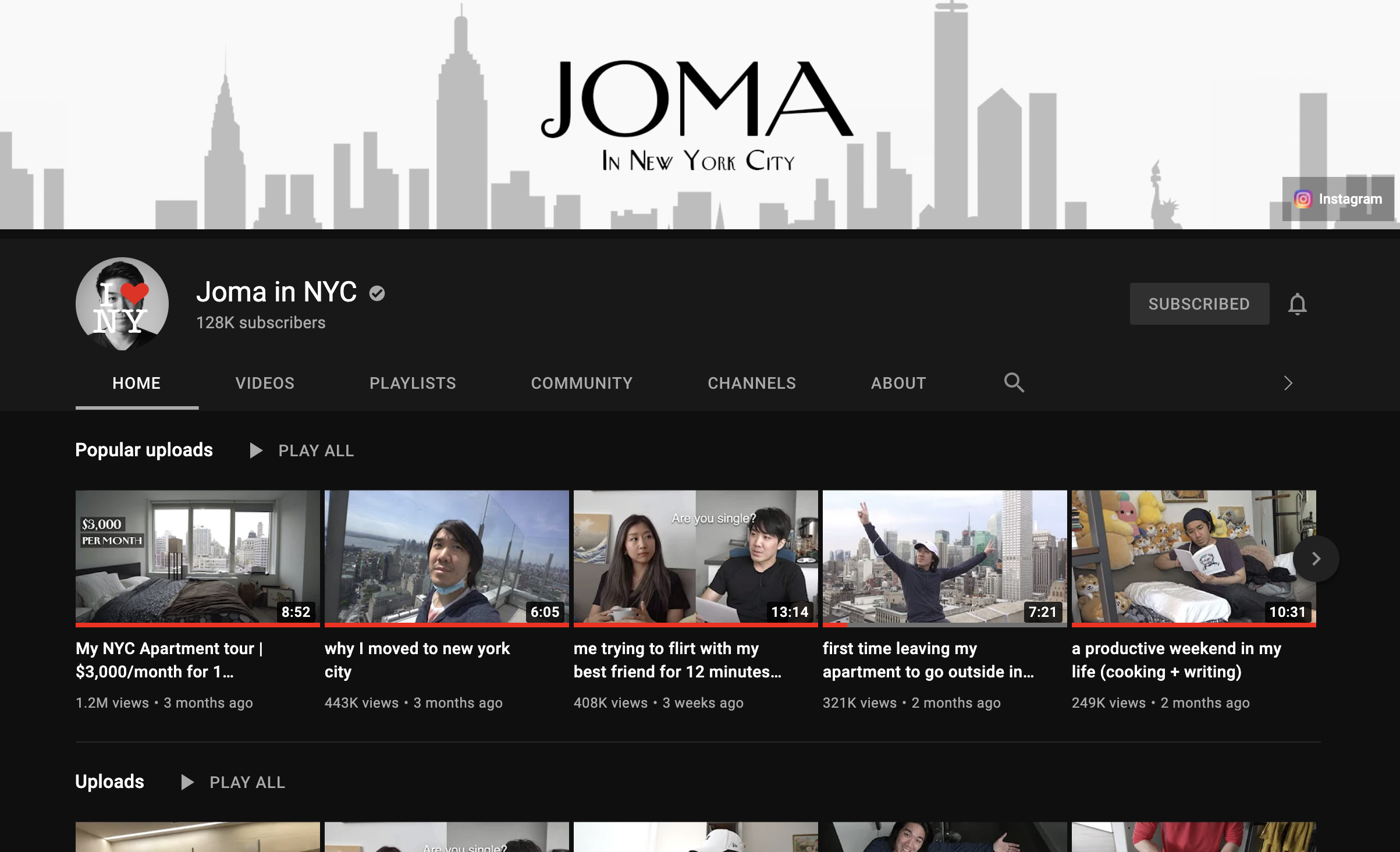
Task: Open the Channels tab
Action: [x=751, y=383]
